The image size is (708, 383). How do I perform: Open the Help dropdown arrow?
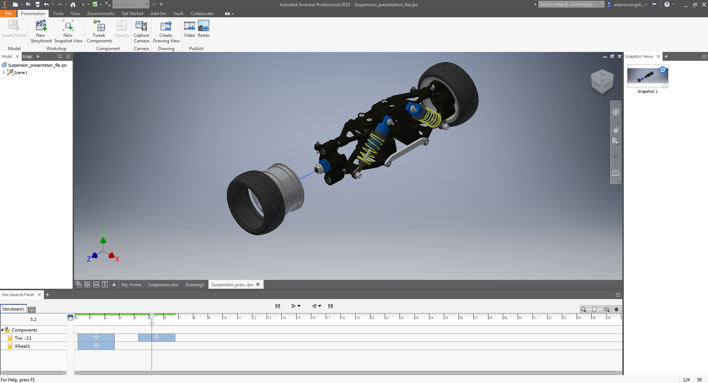[x=673, y=5]
